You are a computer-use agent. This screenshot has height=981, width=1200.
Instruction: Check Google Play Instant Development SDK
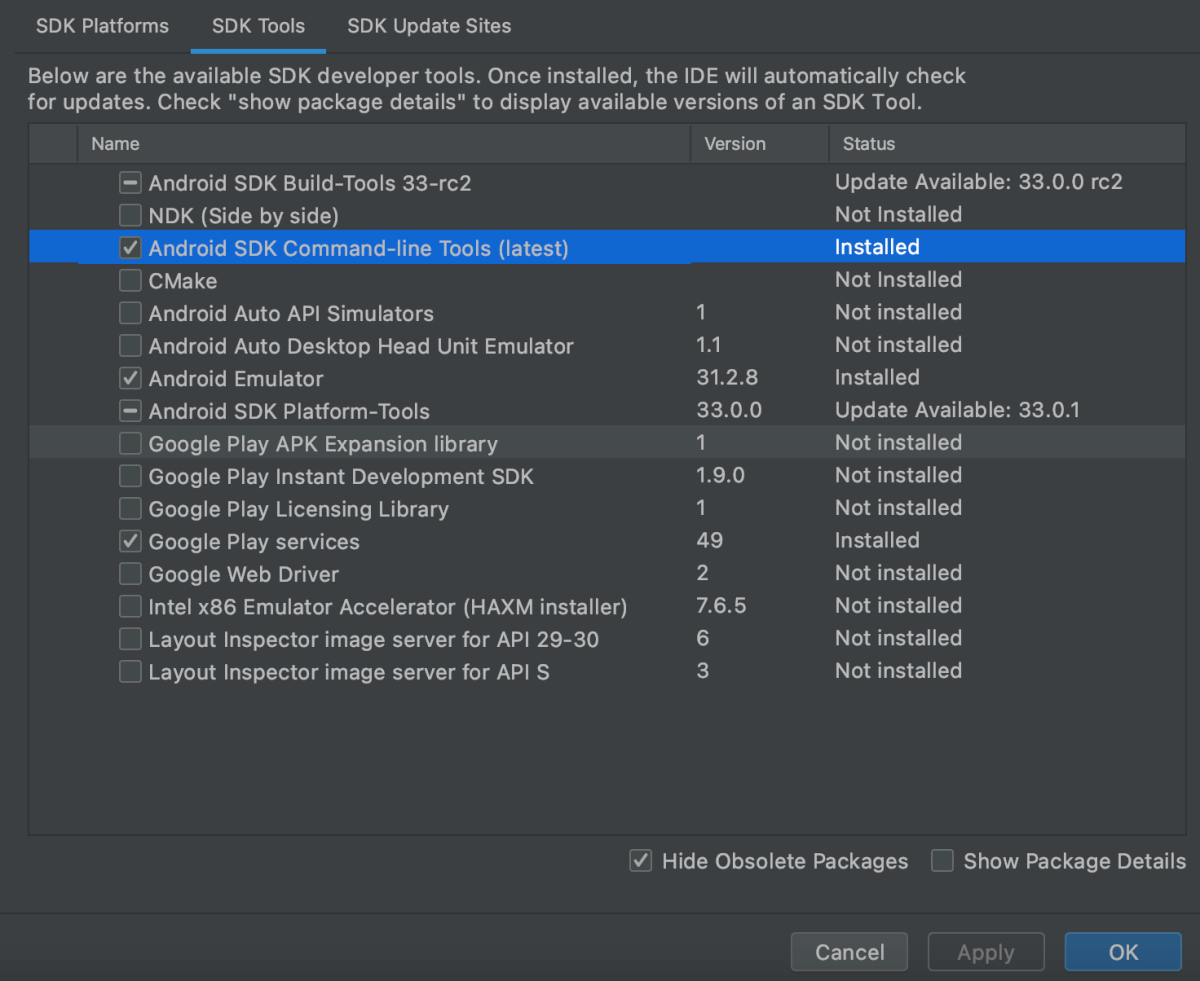130,476
